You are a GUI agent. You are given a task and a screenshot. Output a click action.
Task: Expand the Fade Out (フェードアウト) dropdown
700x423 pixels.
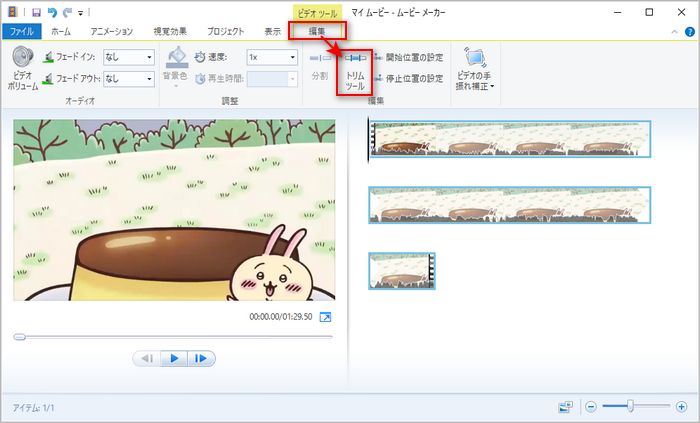(x=149, y=78)
